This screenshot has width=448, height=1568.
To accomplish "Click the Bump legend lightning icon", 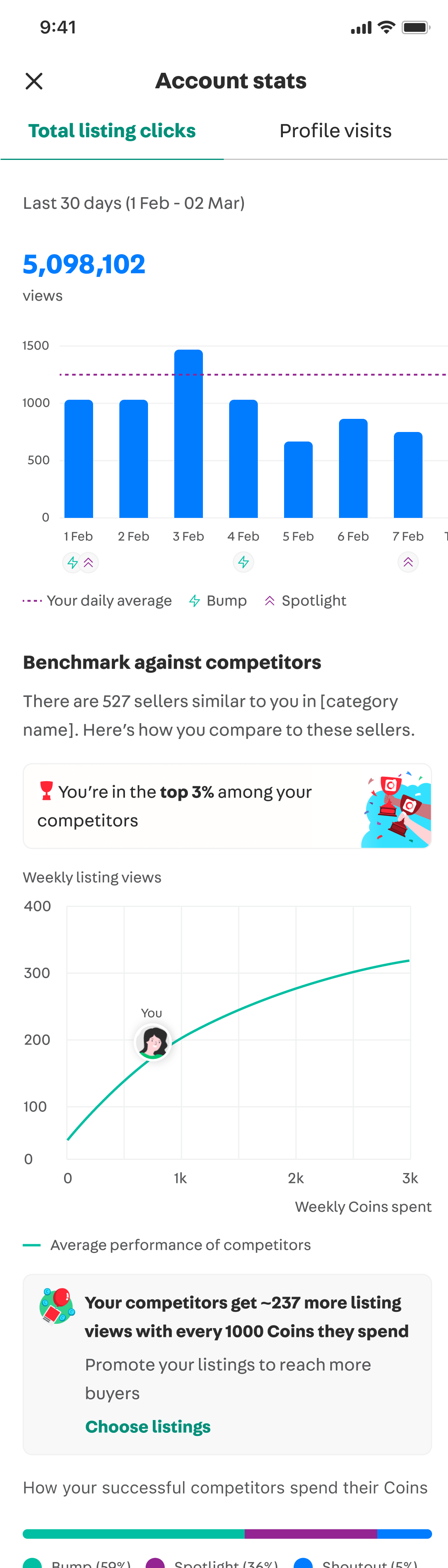I will point(195,601).
